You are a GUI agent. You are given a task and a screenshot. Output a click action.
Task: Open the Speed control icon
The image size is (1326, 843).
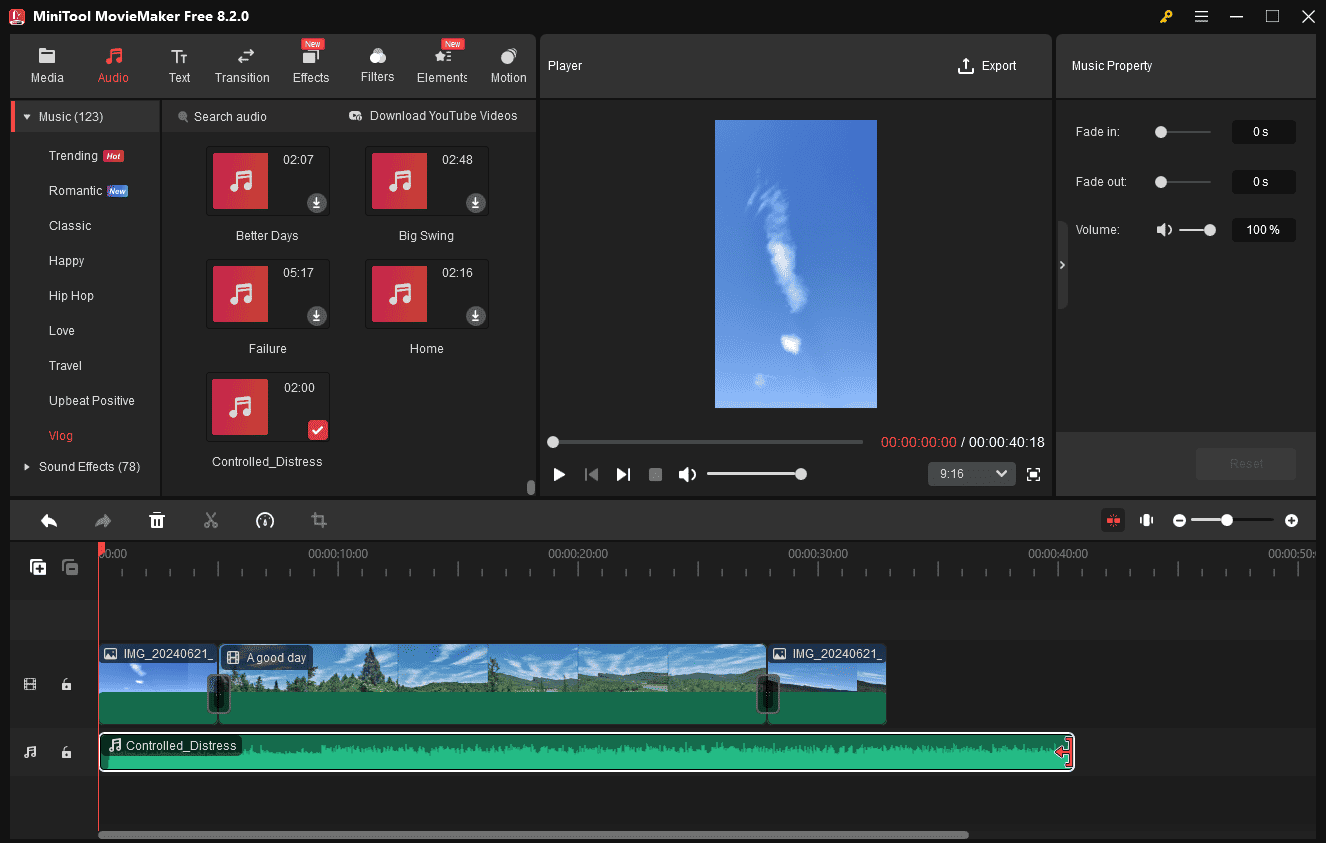265,520
